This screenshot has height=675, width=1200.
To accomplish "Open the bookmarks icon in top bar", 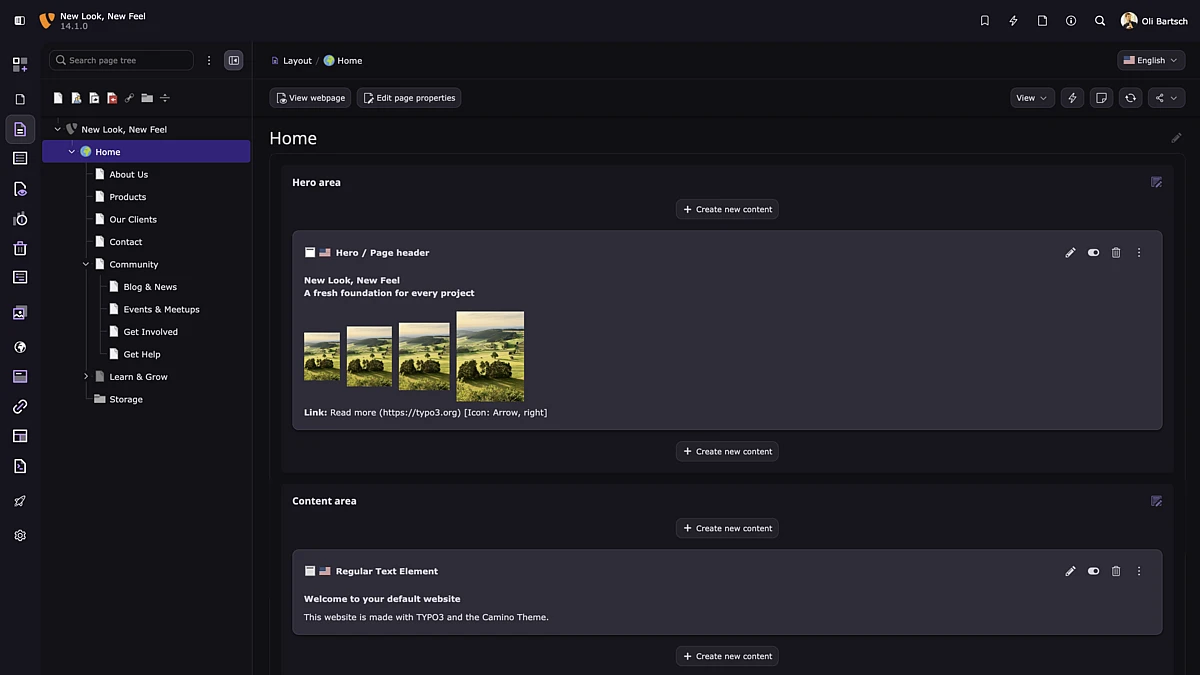I will coord(985,20).
